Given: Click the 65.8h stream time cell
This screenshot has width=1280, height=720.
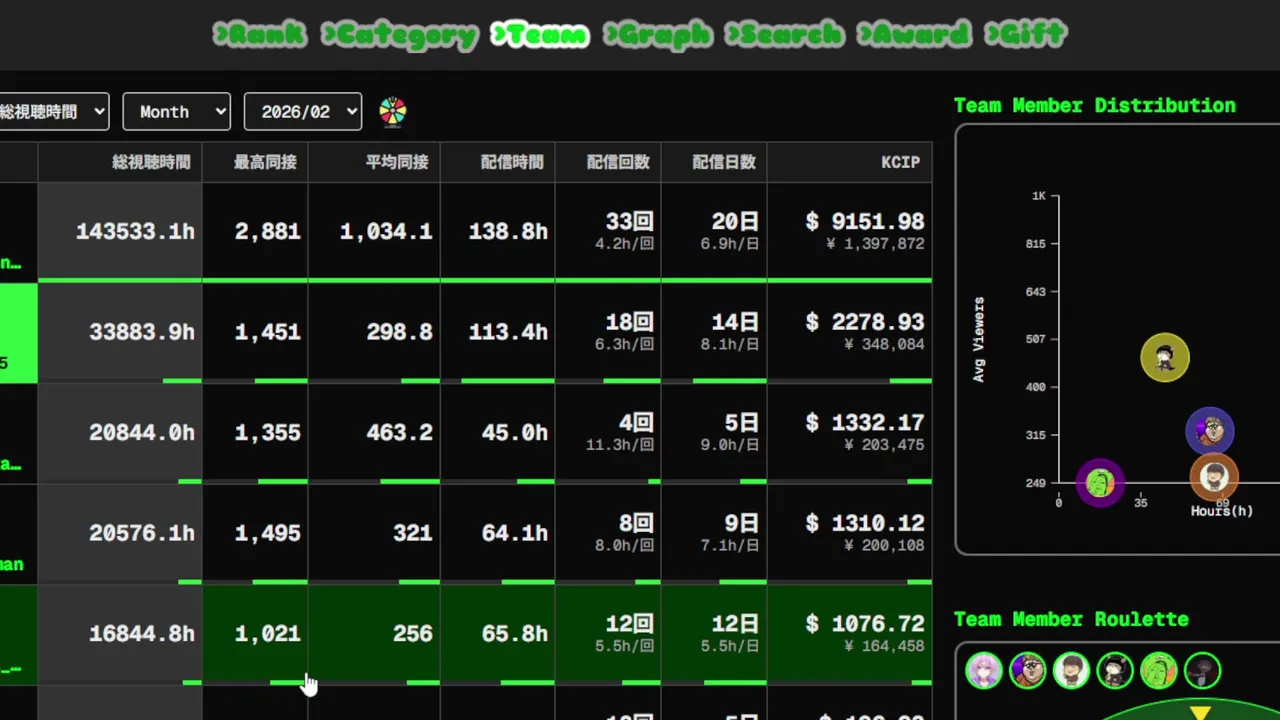Looking at the screenshot, I should pyautogui.click(x=498, y=634).
